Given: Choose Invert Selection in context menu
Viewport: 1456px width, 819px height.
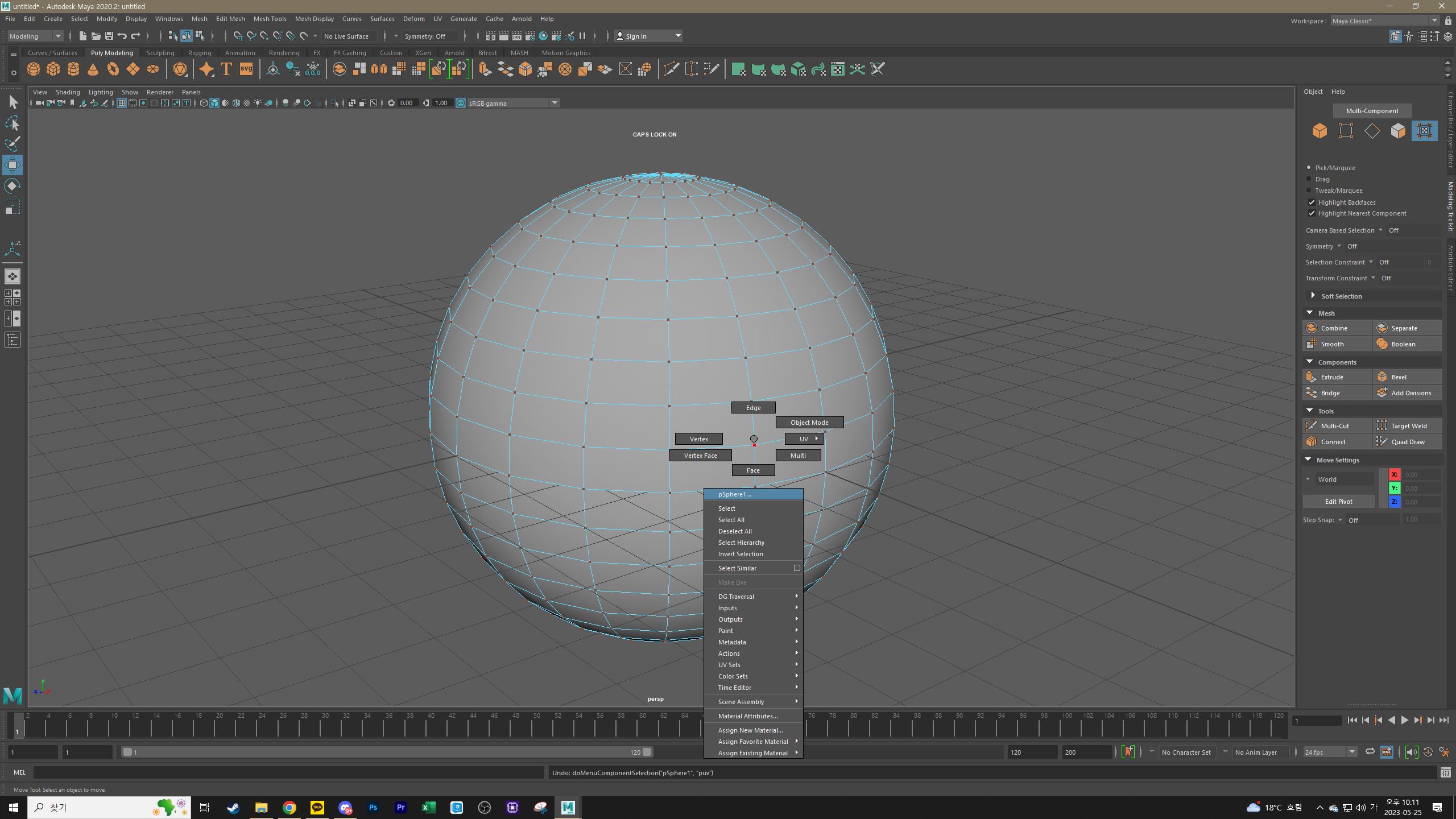Looking at the screenshot, I should pos(740,554).
